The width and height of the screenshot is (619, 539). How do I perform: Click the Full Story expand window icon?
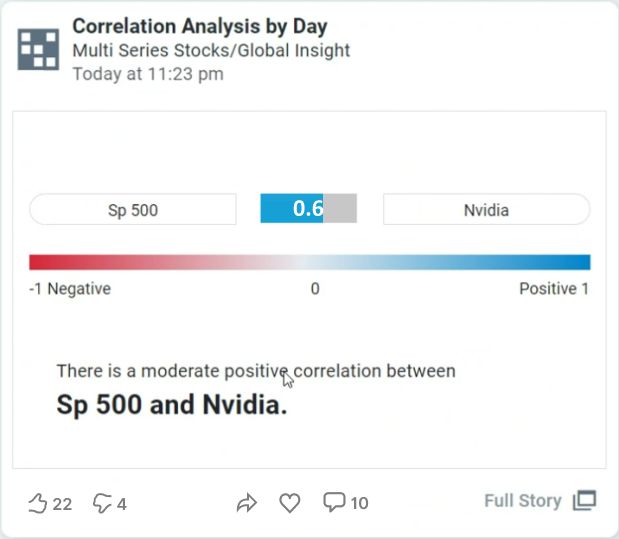pos(584,501)
